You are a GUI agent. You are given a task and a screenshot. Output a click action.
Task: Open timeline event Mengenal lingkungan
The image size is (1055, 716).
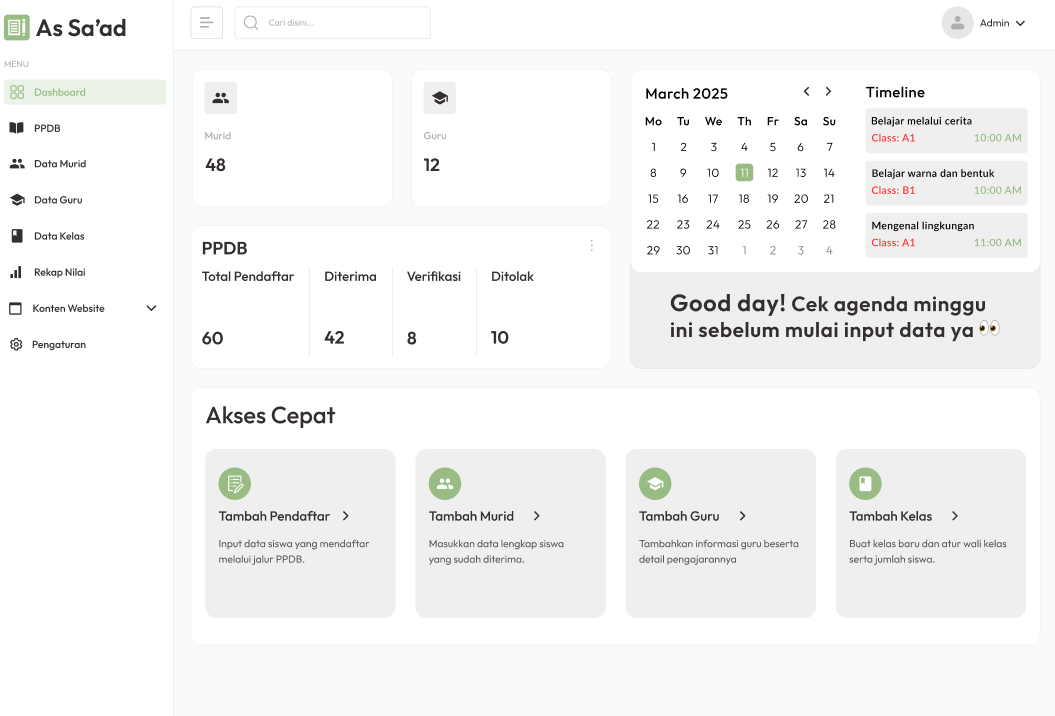click(946, 235)
